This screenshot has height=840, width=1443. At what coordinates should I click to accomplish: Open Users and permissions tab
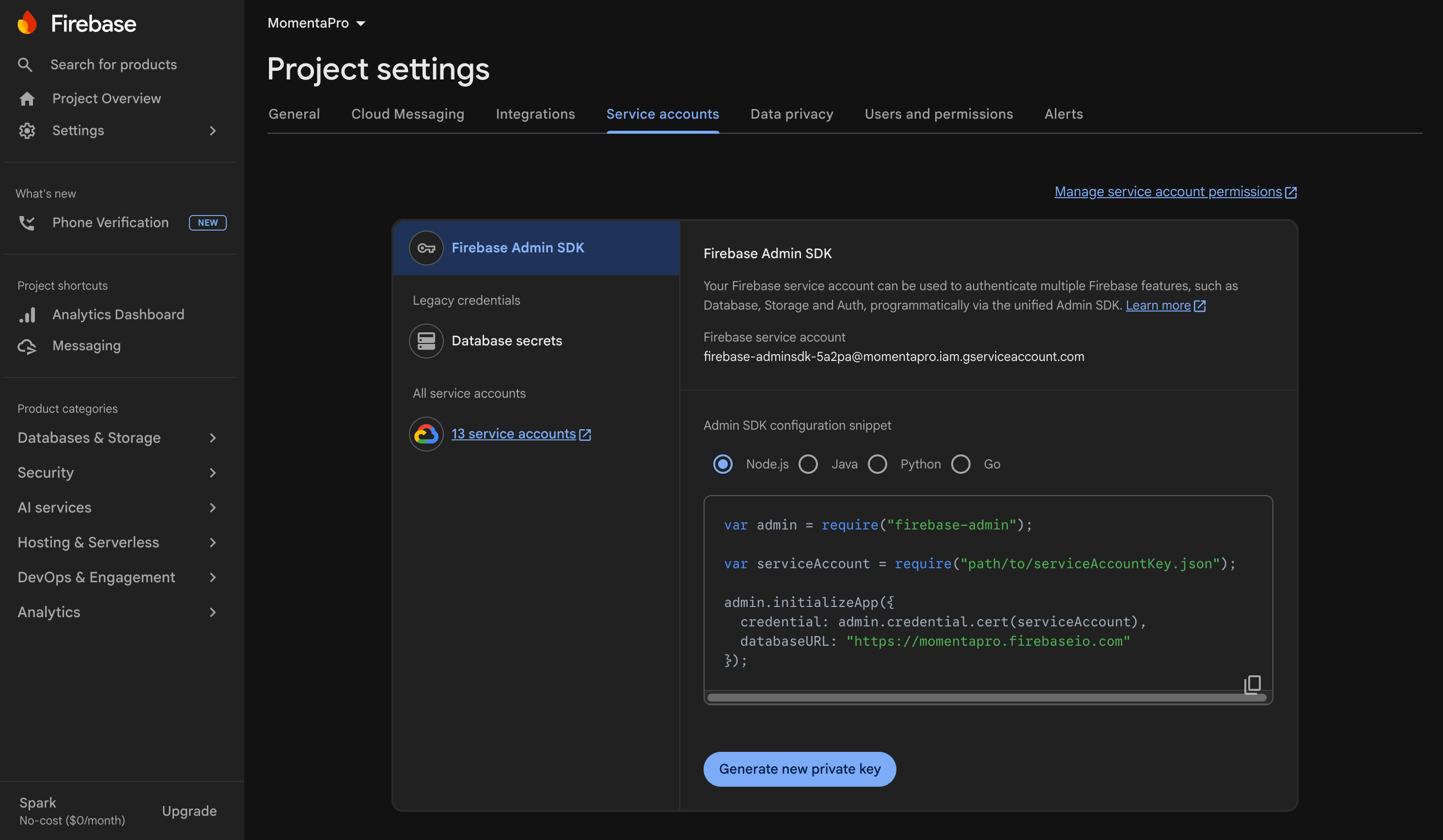coord(939,114)
